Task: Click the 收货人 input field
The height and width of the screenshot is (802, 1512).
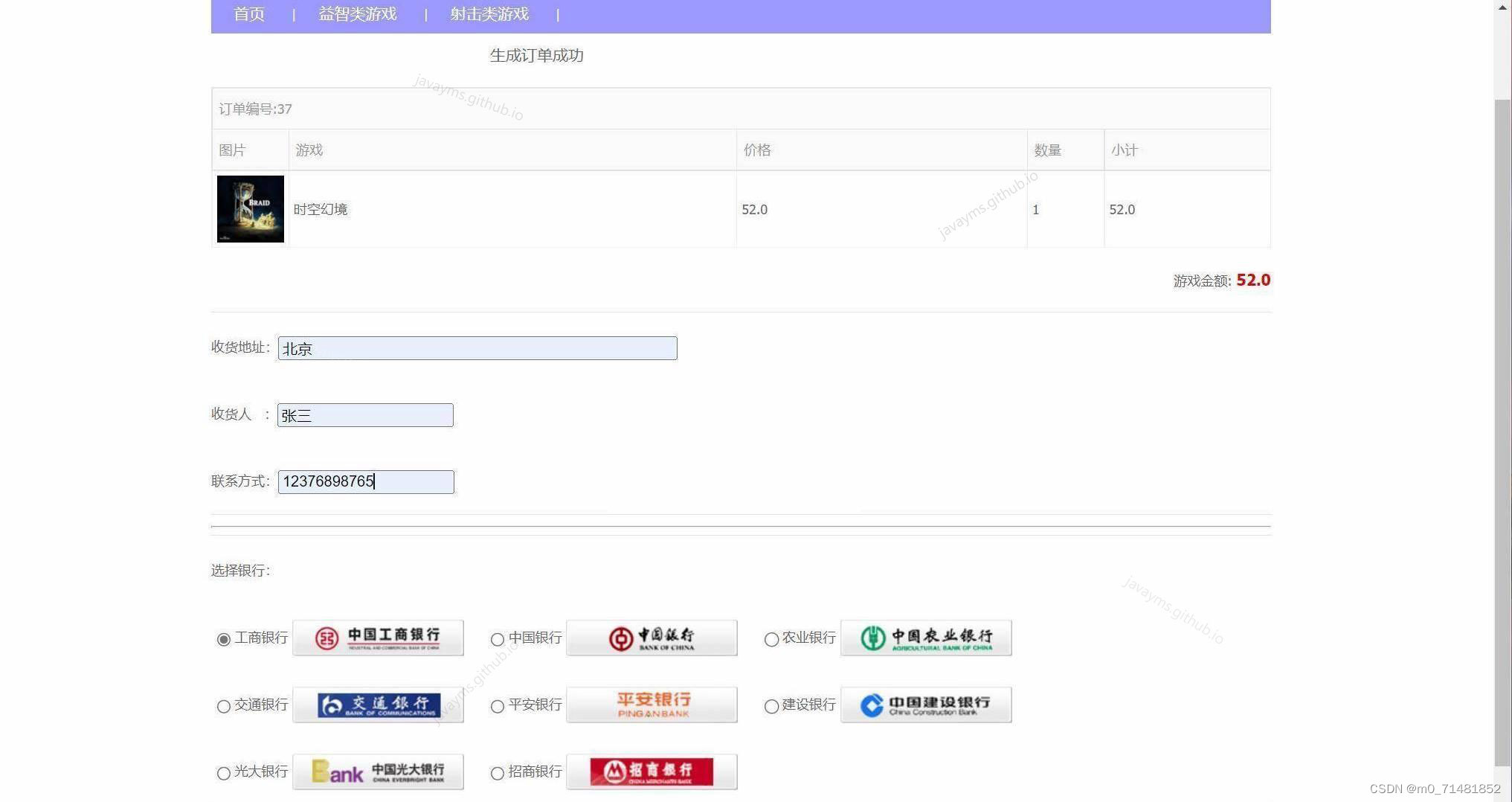Action: coord(365,415)
